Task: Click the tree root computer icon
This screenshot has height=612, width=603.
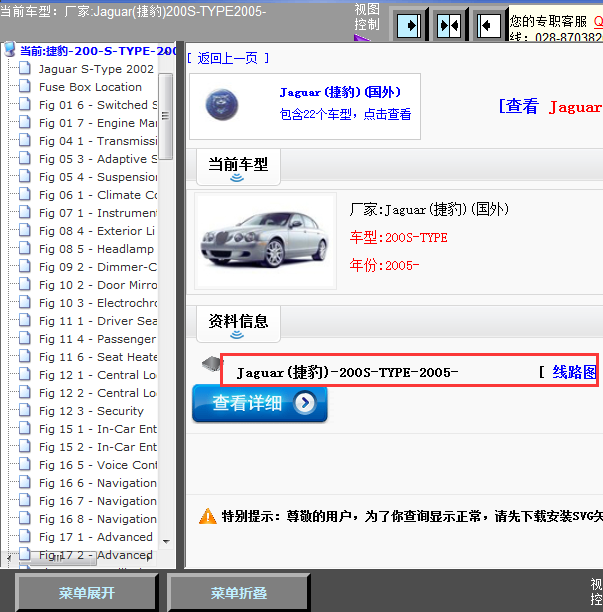Action: click(x=9, y=50)
